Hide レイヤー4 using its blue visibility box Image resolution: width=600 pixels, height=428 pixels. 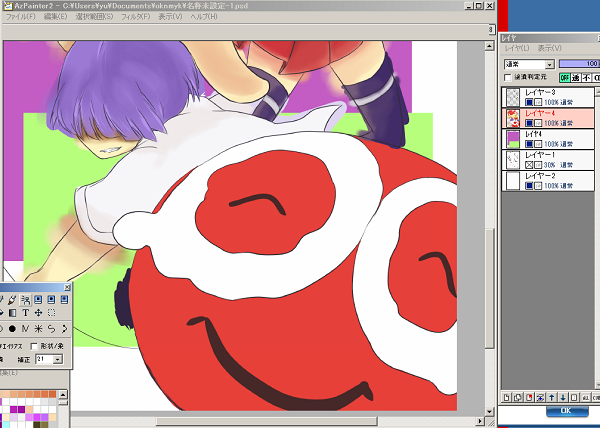click(x=529, y=123)
